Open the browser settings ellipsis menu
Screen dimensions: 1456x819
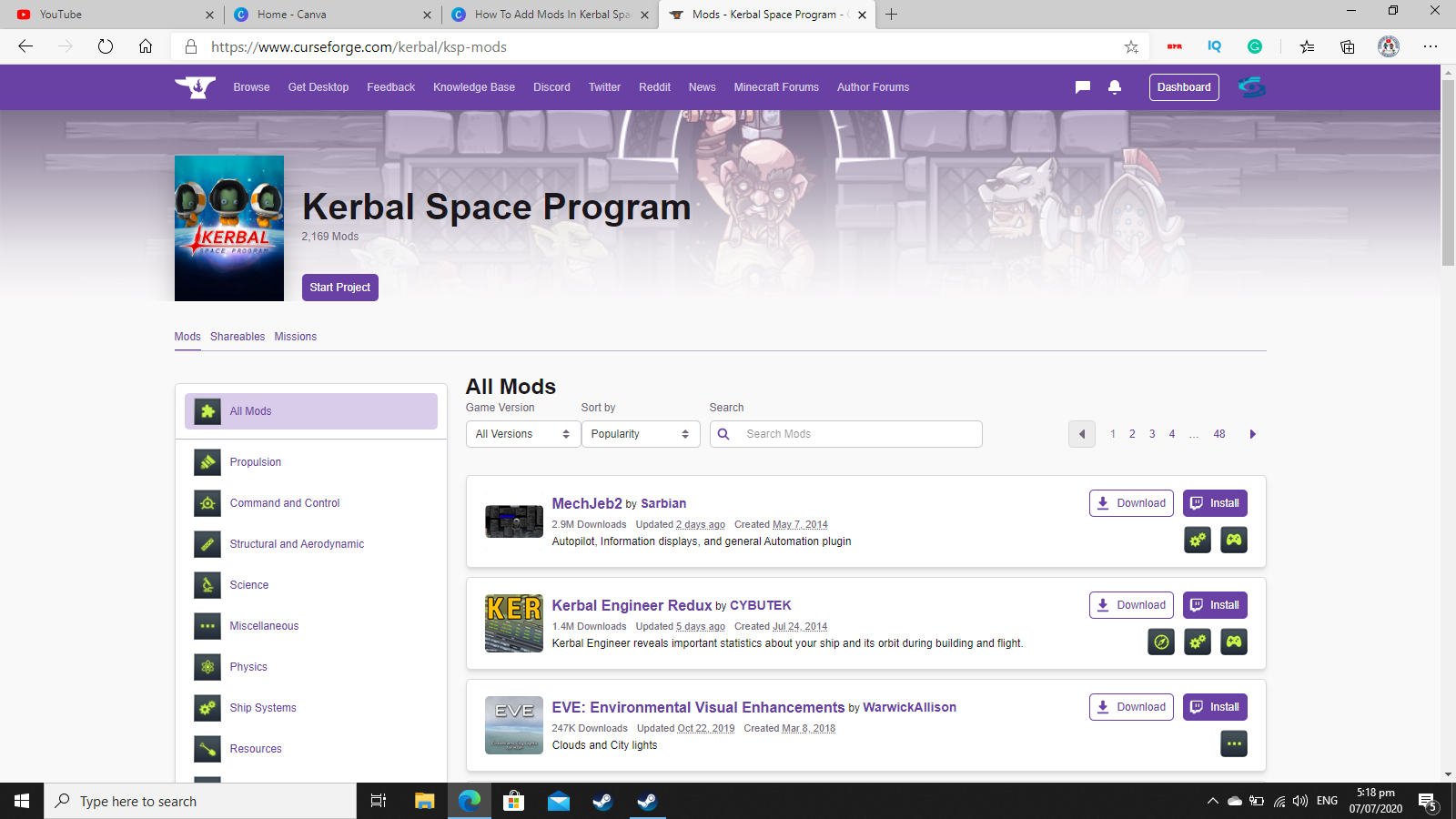pos(1431,47)
